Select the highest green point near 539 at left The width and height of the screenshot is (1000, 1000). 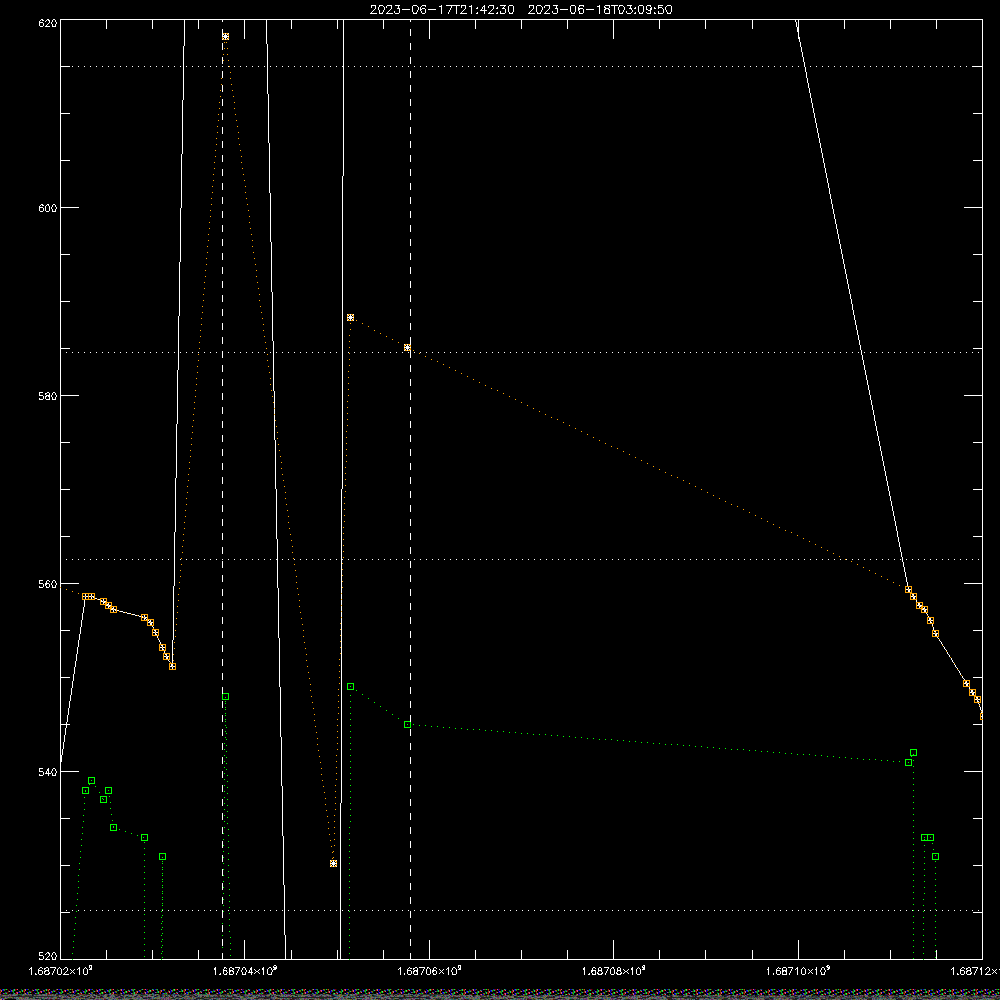tap(91, 781)
